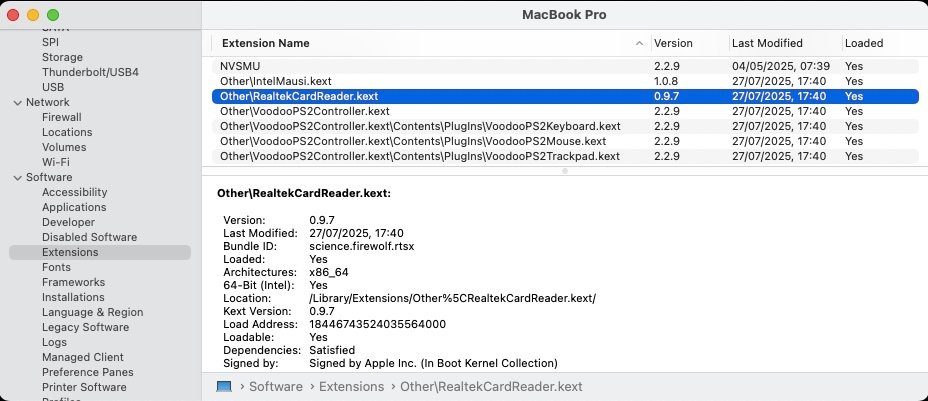Click Extensions in the bottom path bar

coord(352,387)
